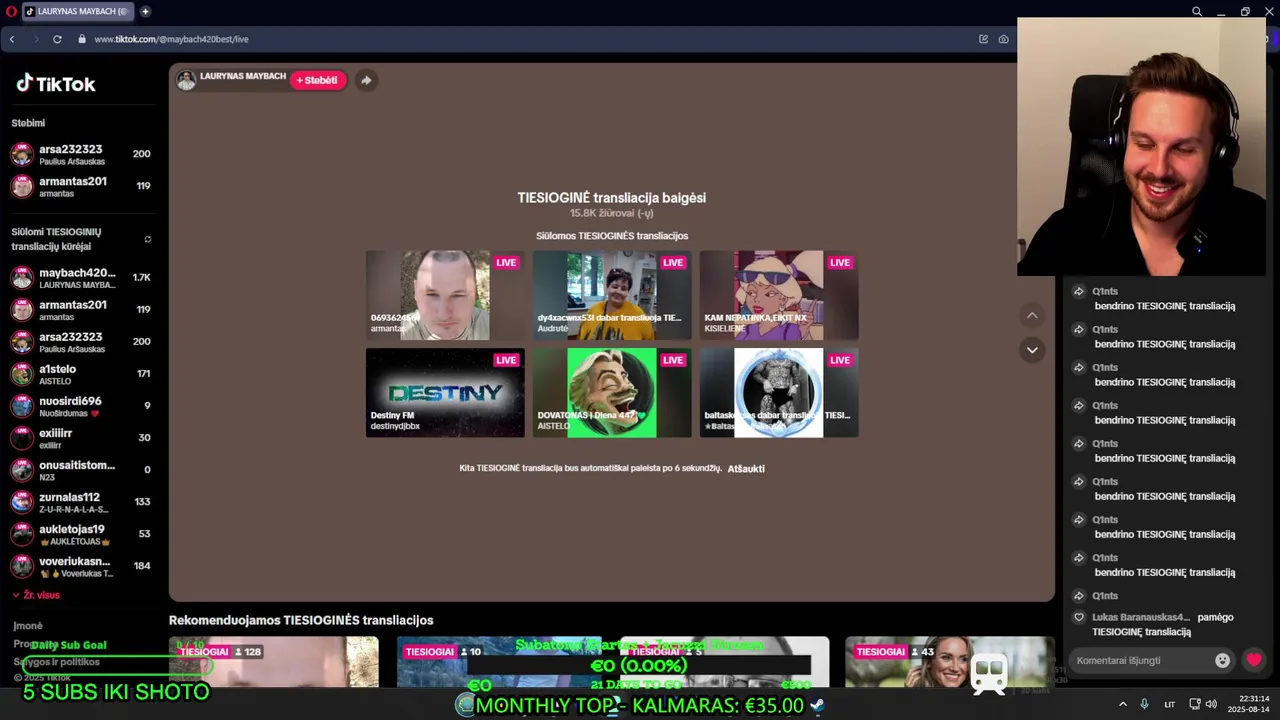Select the LAURYNAS MAYBACH browser tab
The width and height of the screenshot is (1280, 720).
coord(76,11)
